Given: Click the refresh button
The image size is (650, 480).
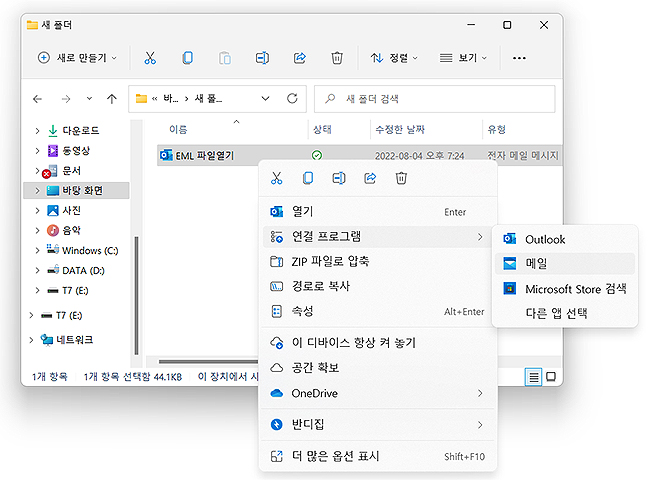Looking at the screenshot, I should coord(292,99).
